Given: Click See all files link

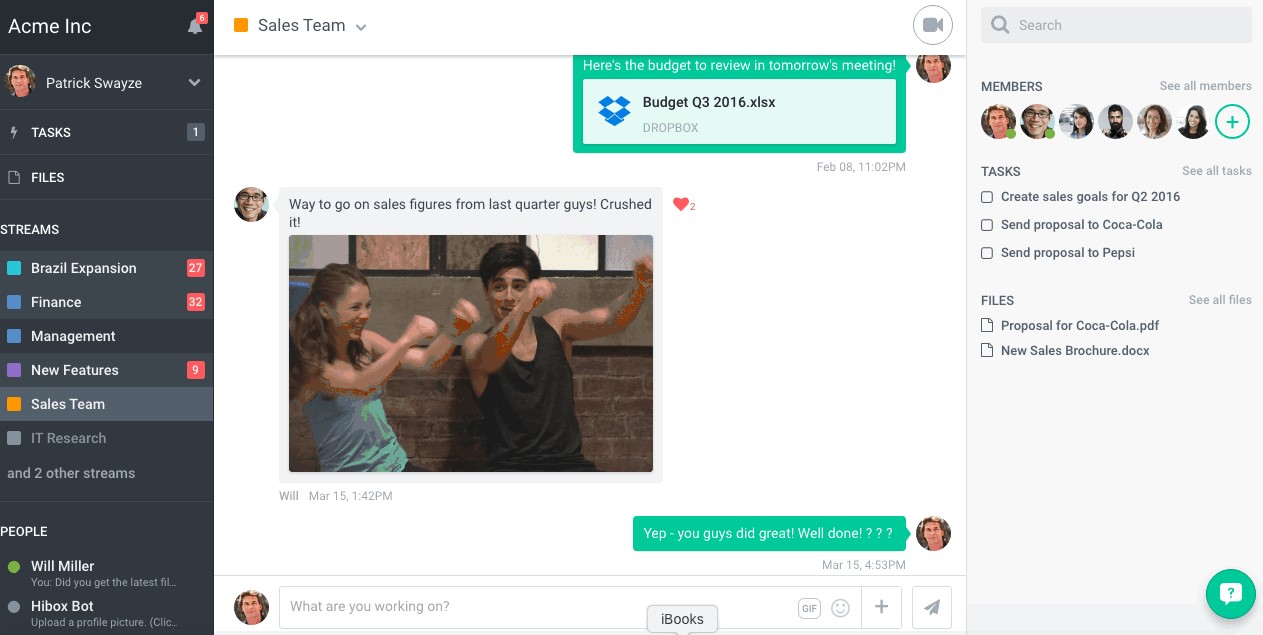Looking at the screenshot, I should coord(1220,300).
